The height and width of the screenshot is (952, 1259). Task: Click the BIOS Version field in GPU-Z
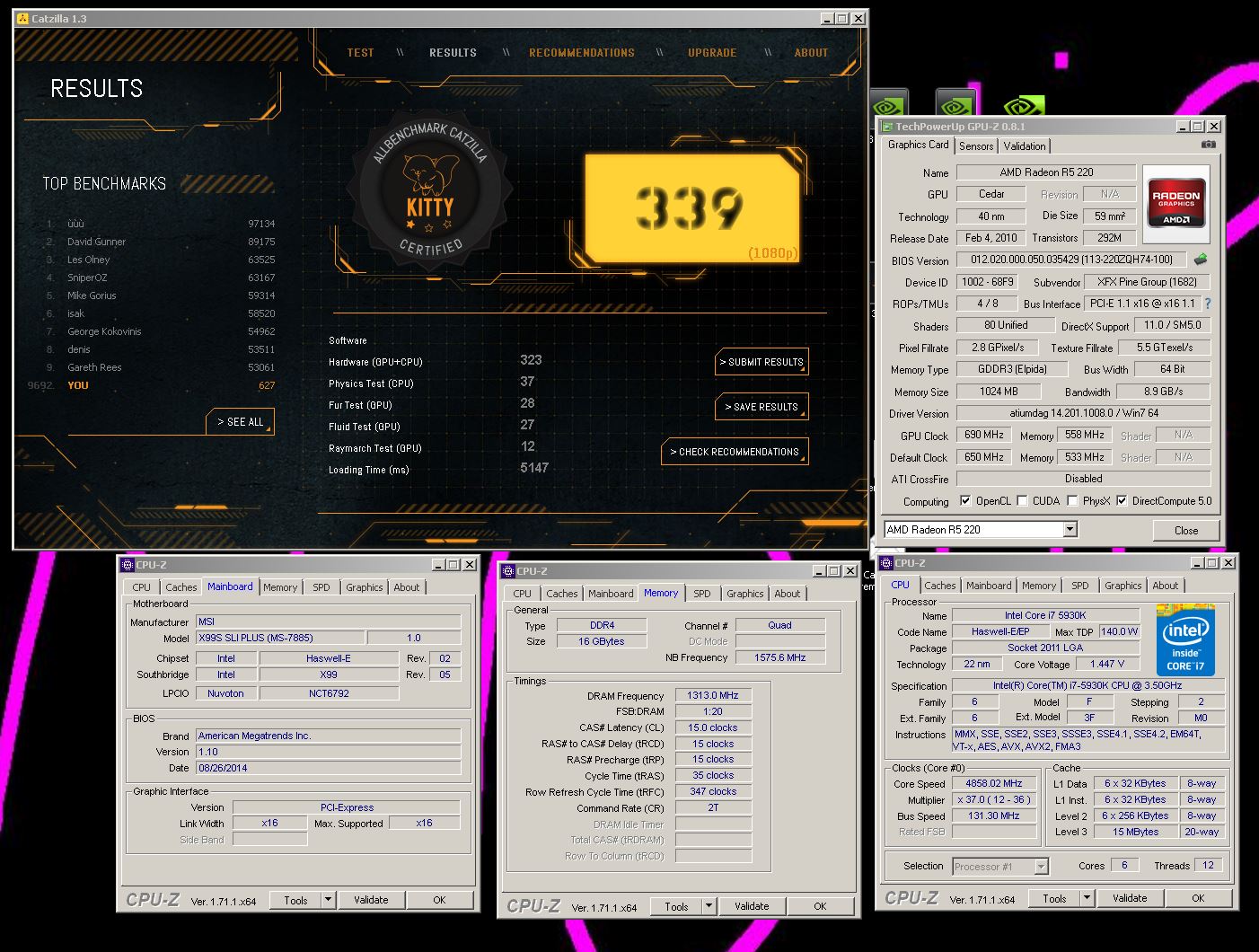tap(1071, 260)
